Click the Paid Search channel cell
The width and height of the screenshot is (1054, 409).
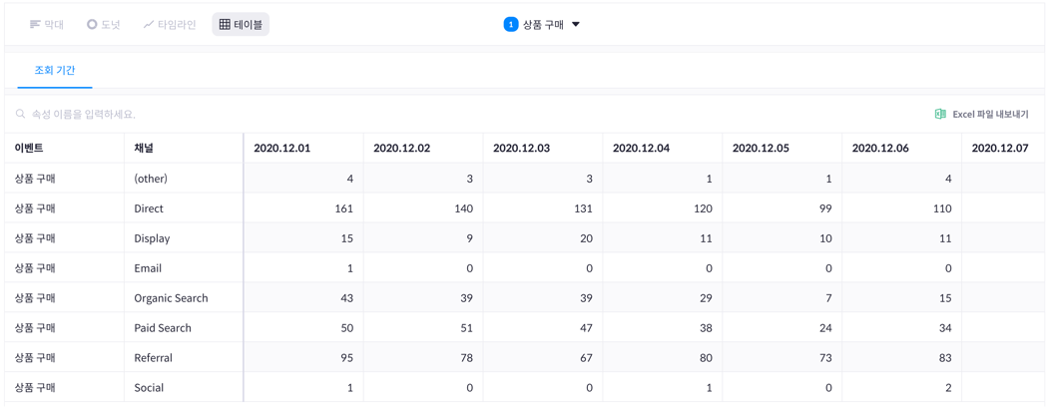point(162,328)
